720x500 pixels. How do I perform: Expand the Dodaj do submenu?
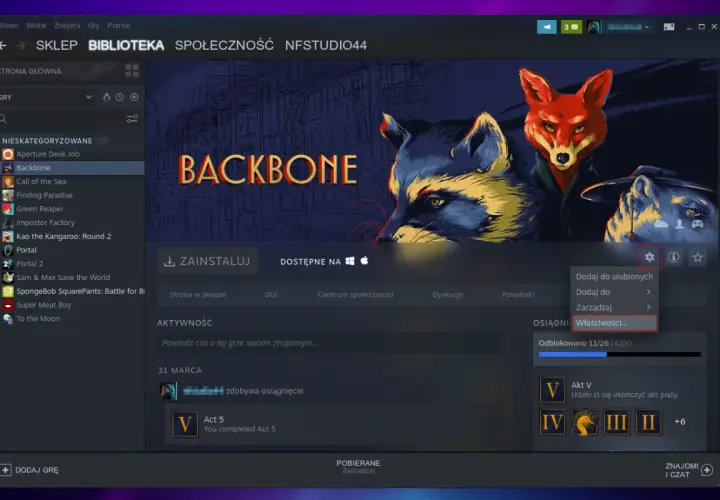tap(613, 292)
